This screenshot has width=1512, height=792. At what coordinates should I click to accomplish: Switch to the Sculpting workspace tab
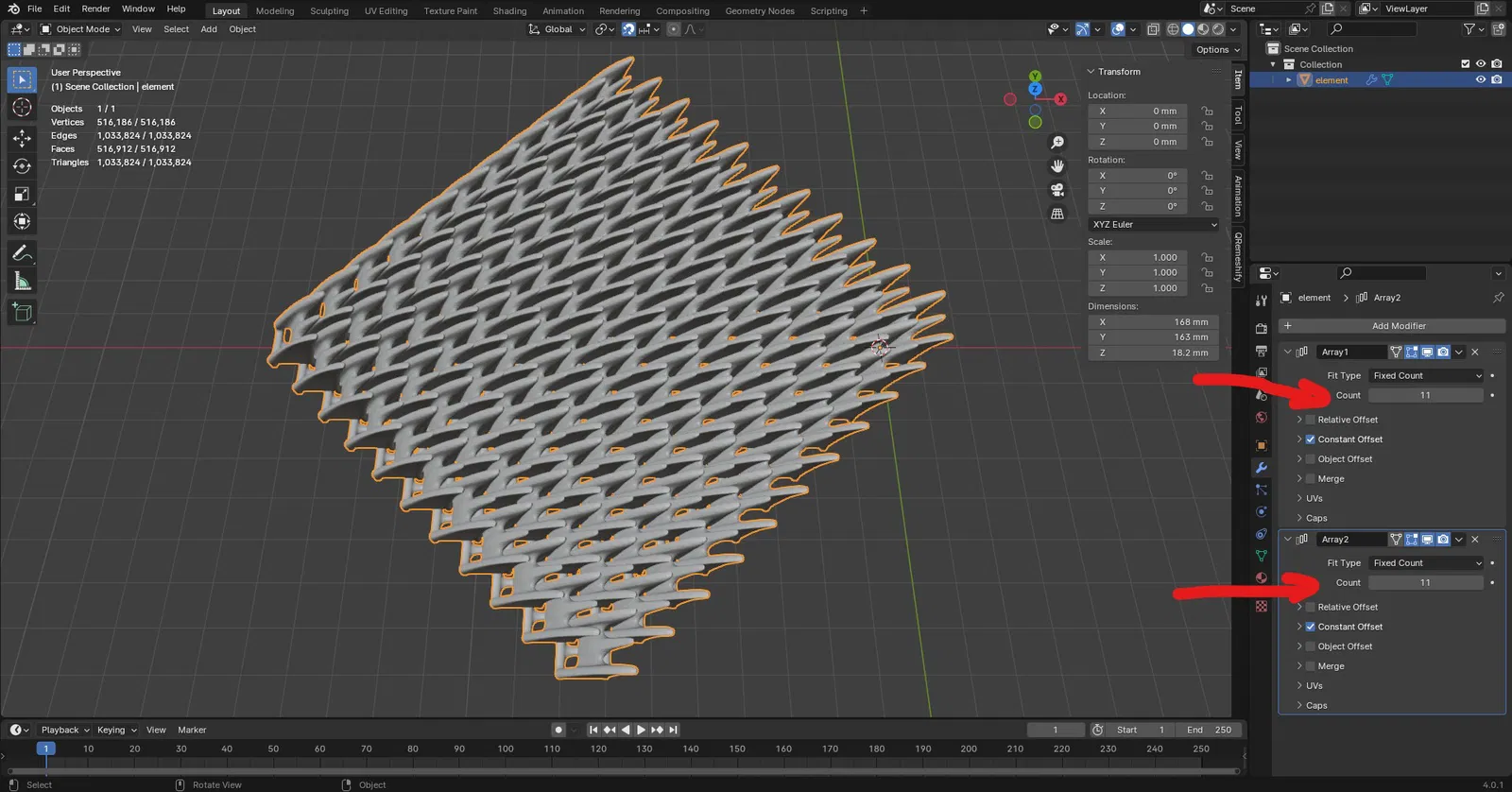coord(329,11)
